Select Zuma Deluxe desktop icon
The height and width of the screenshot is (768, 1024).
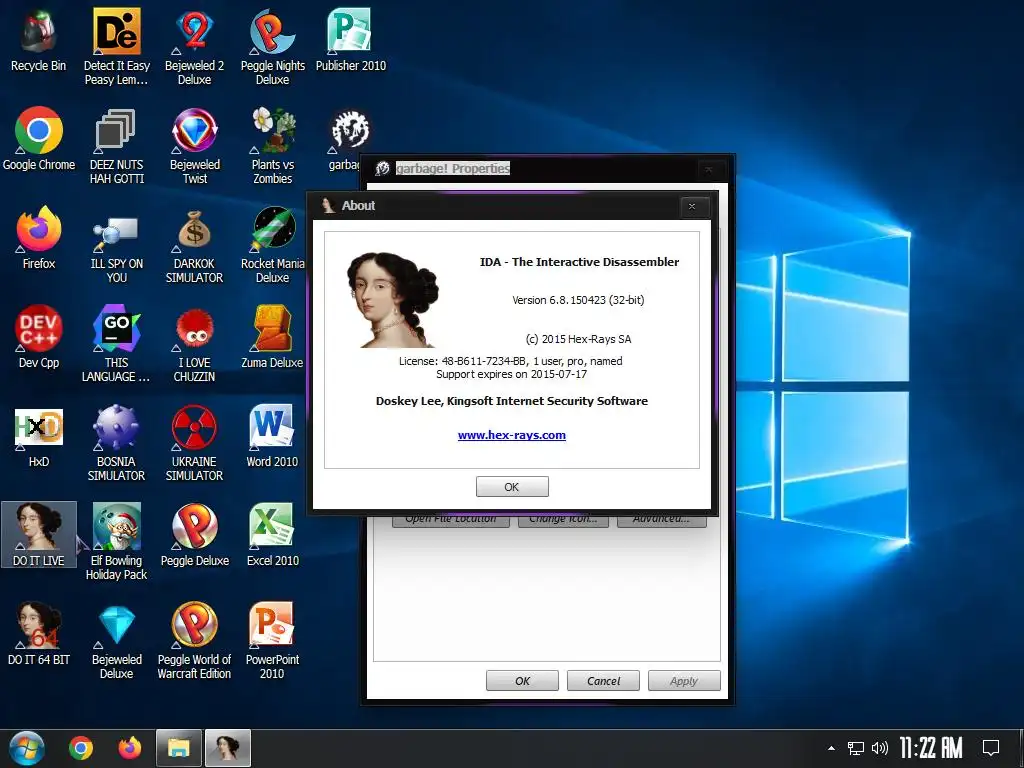(x=272, y=337)
